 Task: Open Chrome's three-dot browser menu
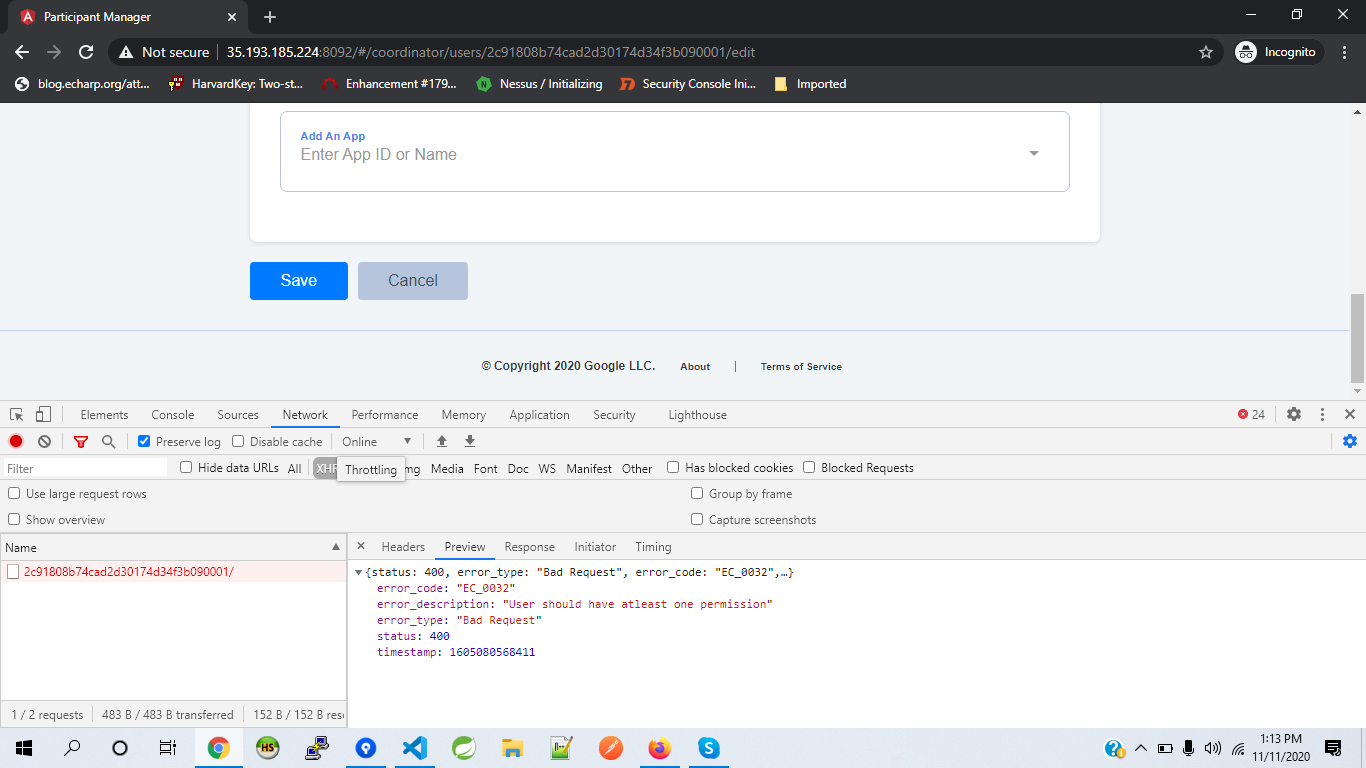pos(1344,51)
